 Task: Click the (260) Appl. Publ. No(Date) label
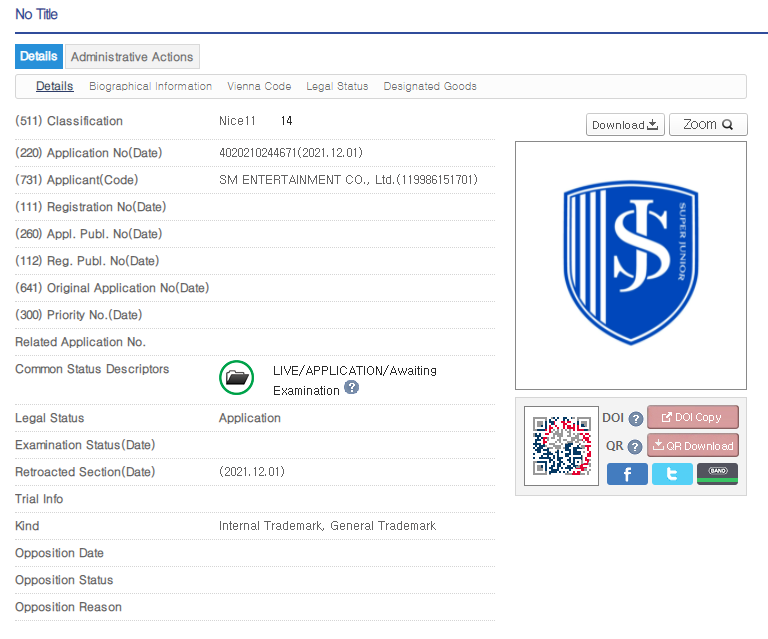(x=89, y=234)
